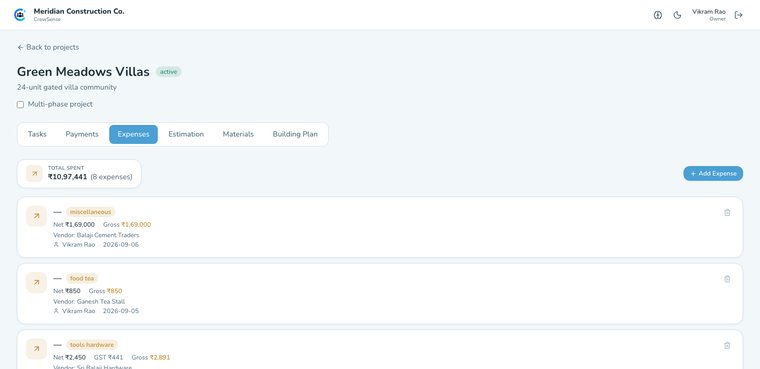This screenshot has width=760, height=369.
Task: Toggle dark mode moon icon
Action: pyautogui.click(x=678, y=15)
